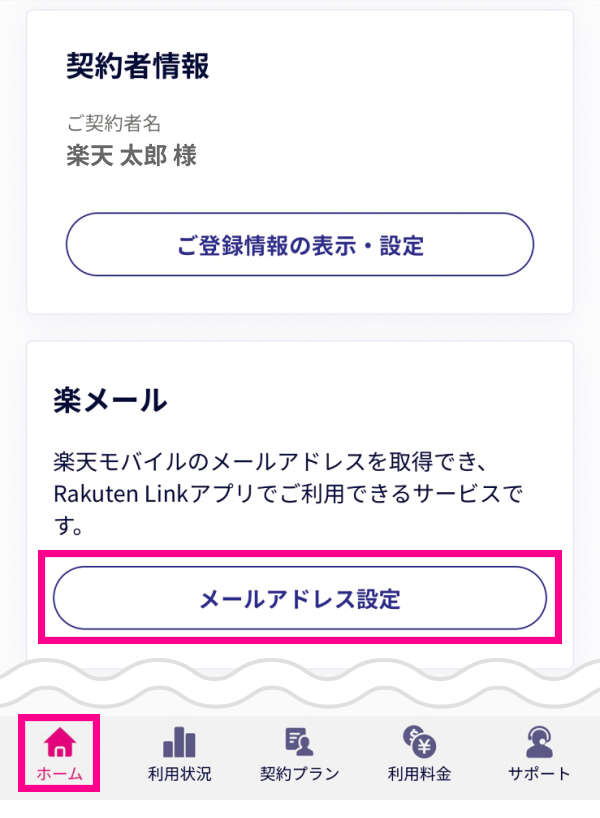The image size is (600, 818).
Task: Click the 楽メール service description paragraph
Action: (x=288, y=494)
